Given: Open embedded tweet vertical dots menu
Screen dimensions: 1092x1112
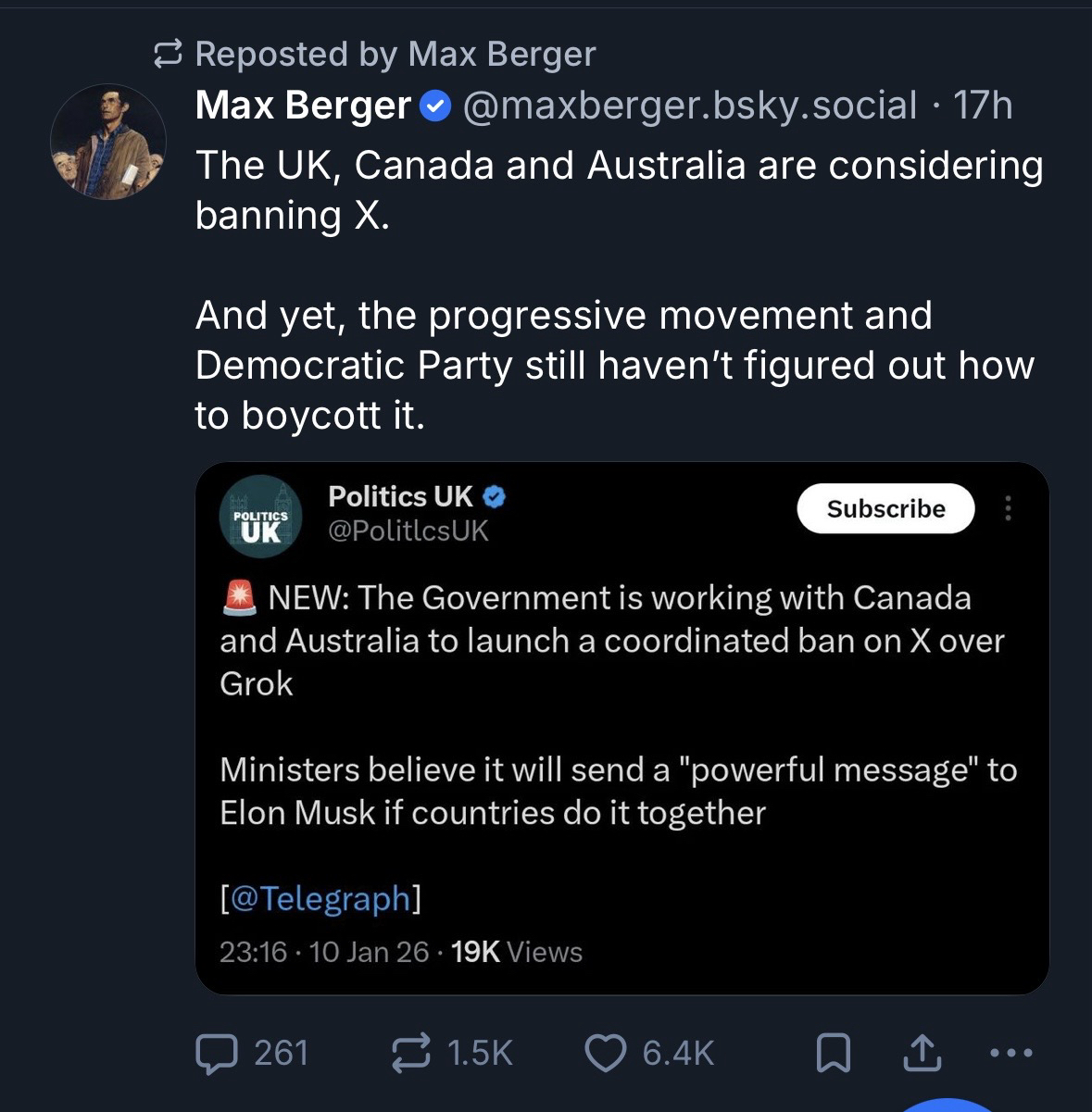Looking at the screenshot, I should click(1009, 508).
